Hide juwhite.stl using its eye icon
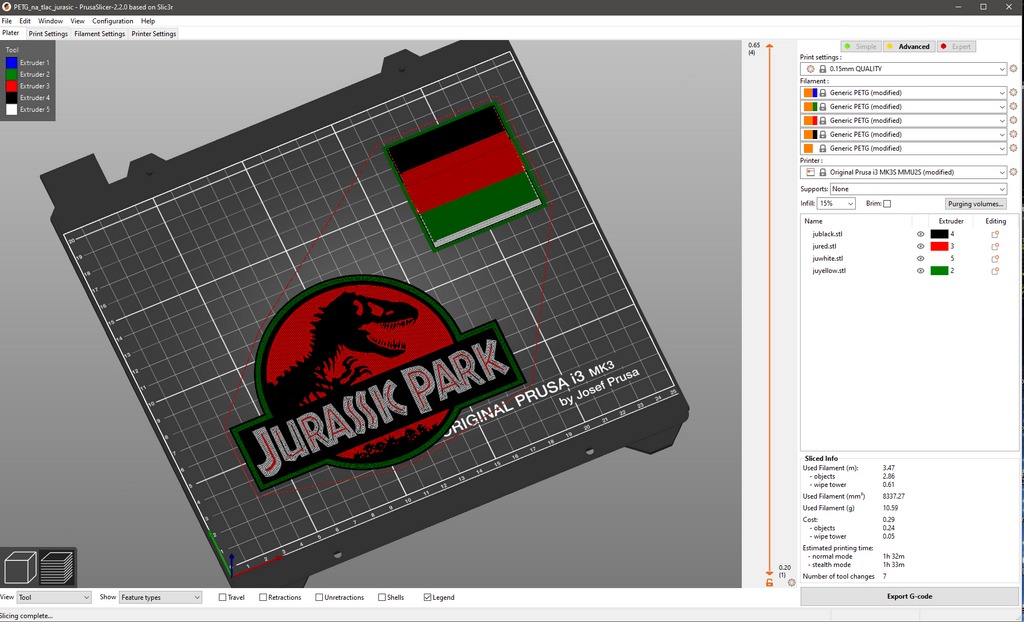This screenshot has height=622, width=1024. (920, 259)
